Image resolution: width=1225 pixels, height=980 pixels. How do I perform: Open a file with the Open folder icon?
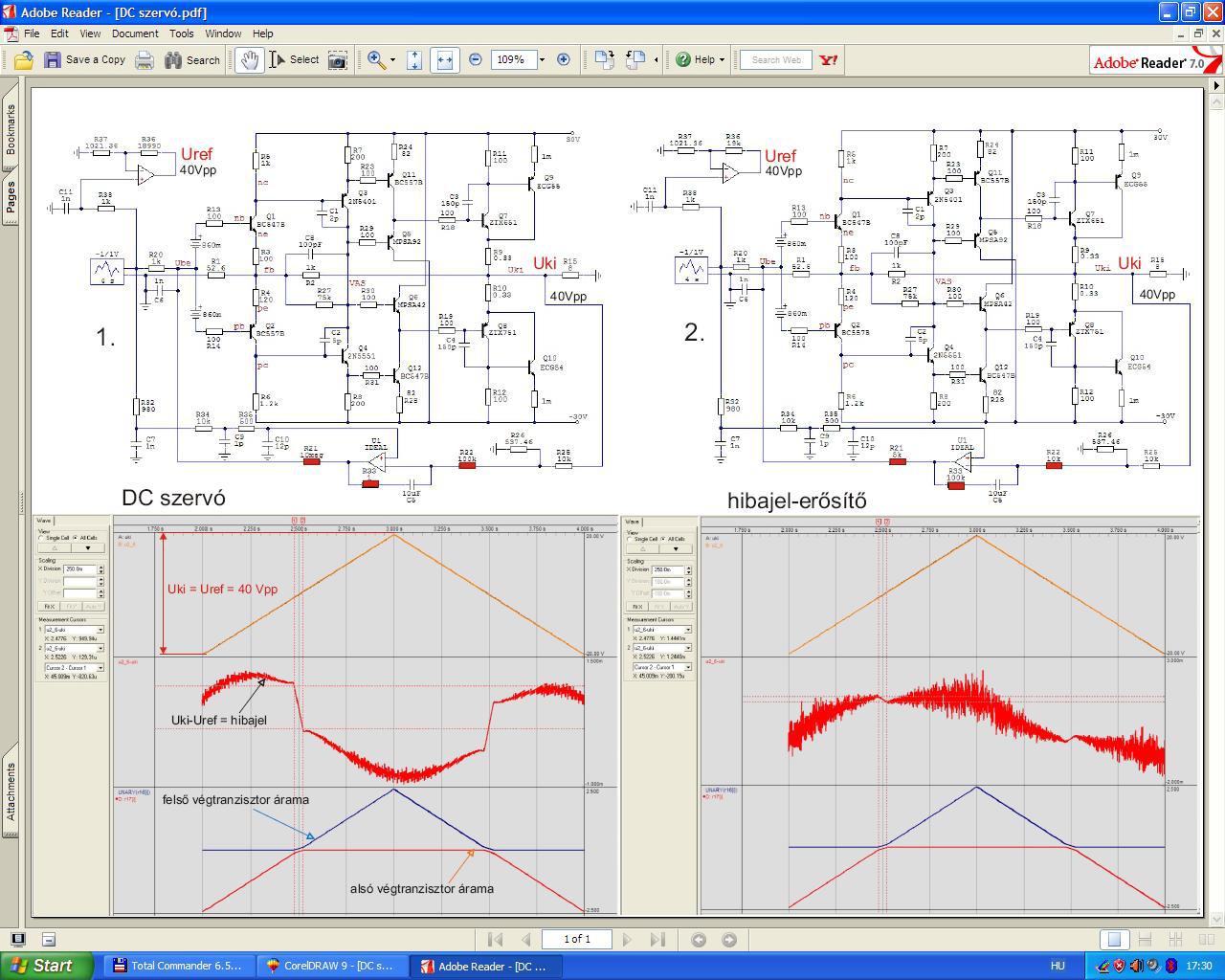[x=23, y=59]
